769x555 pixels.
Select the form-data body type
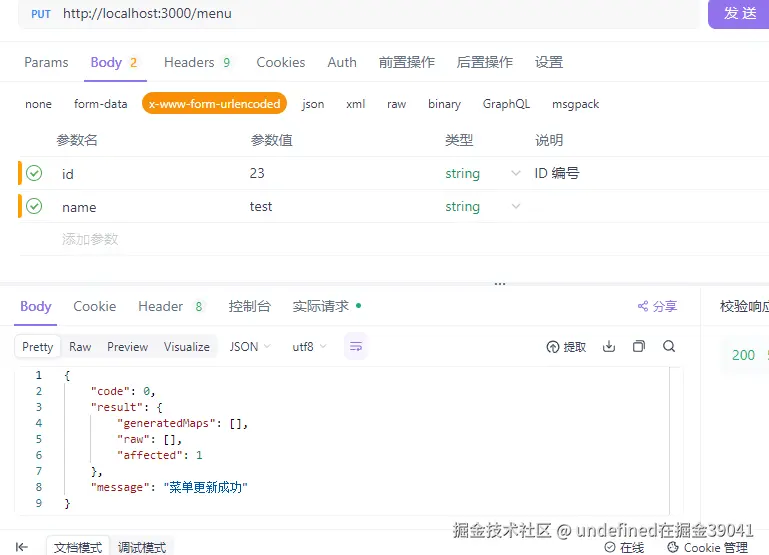pyautogui.click(x=101, y=104)
